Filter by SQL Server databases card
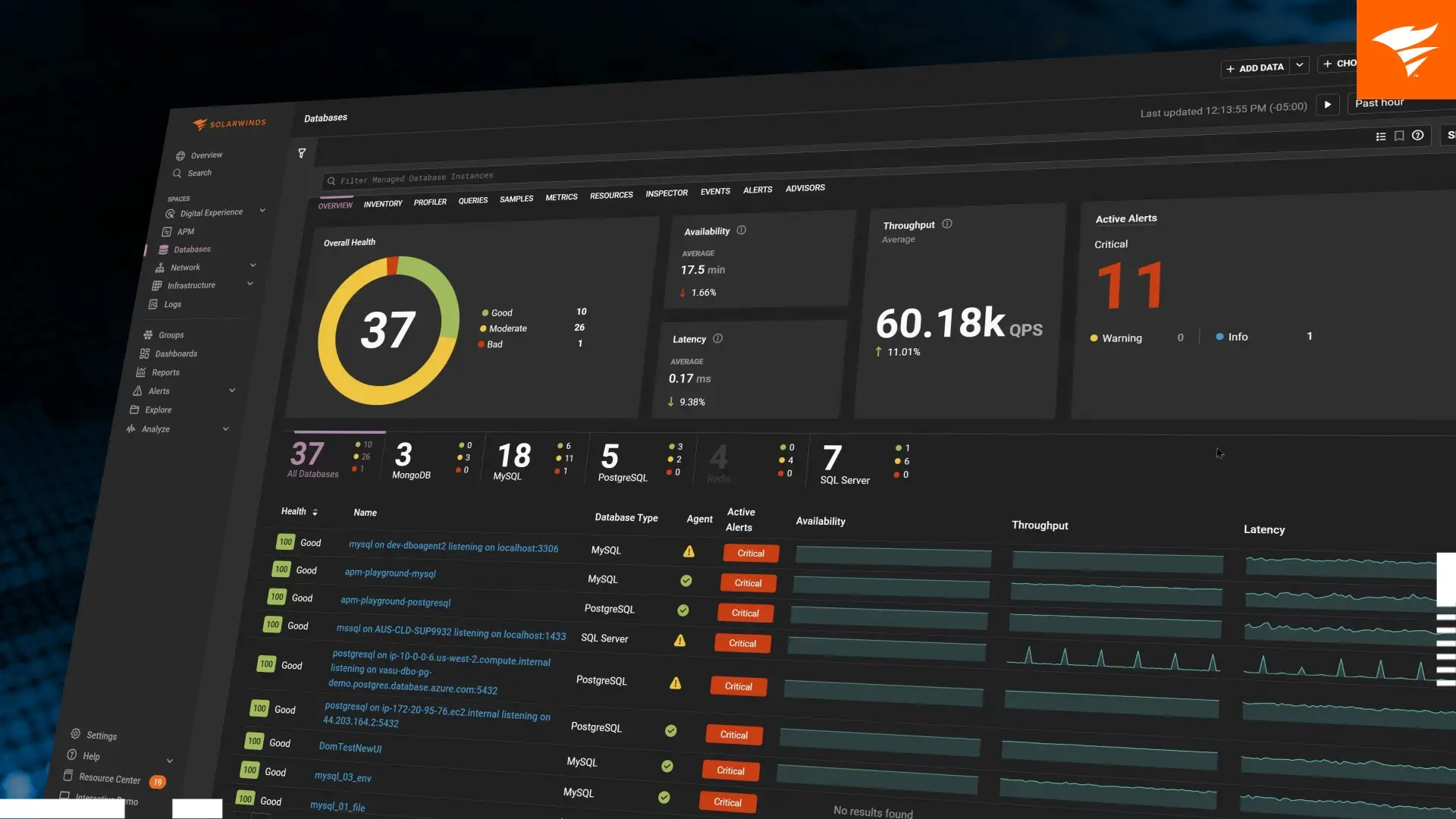The image size is (1456, 819). (x=865, y=463)
